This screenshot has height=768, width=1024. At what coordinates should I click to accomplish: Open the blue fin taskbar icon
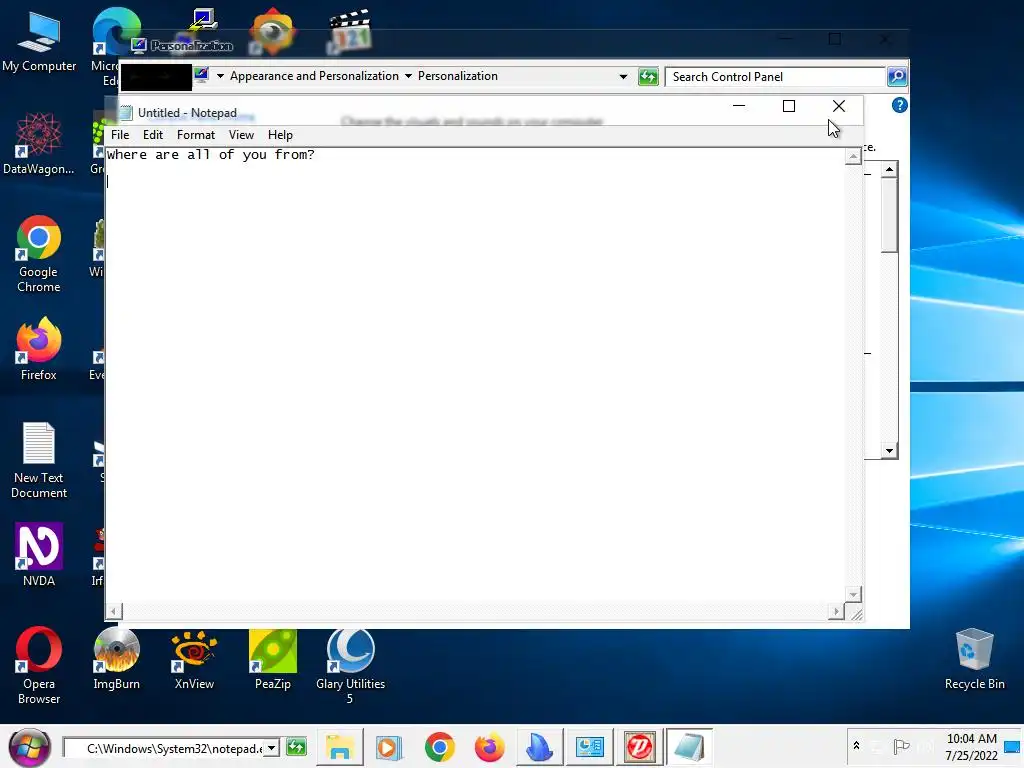539,747
